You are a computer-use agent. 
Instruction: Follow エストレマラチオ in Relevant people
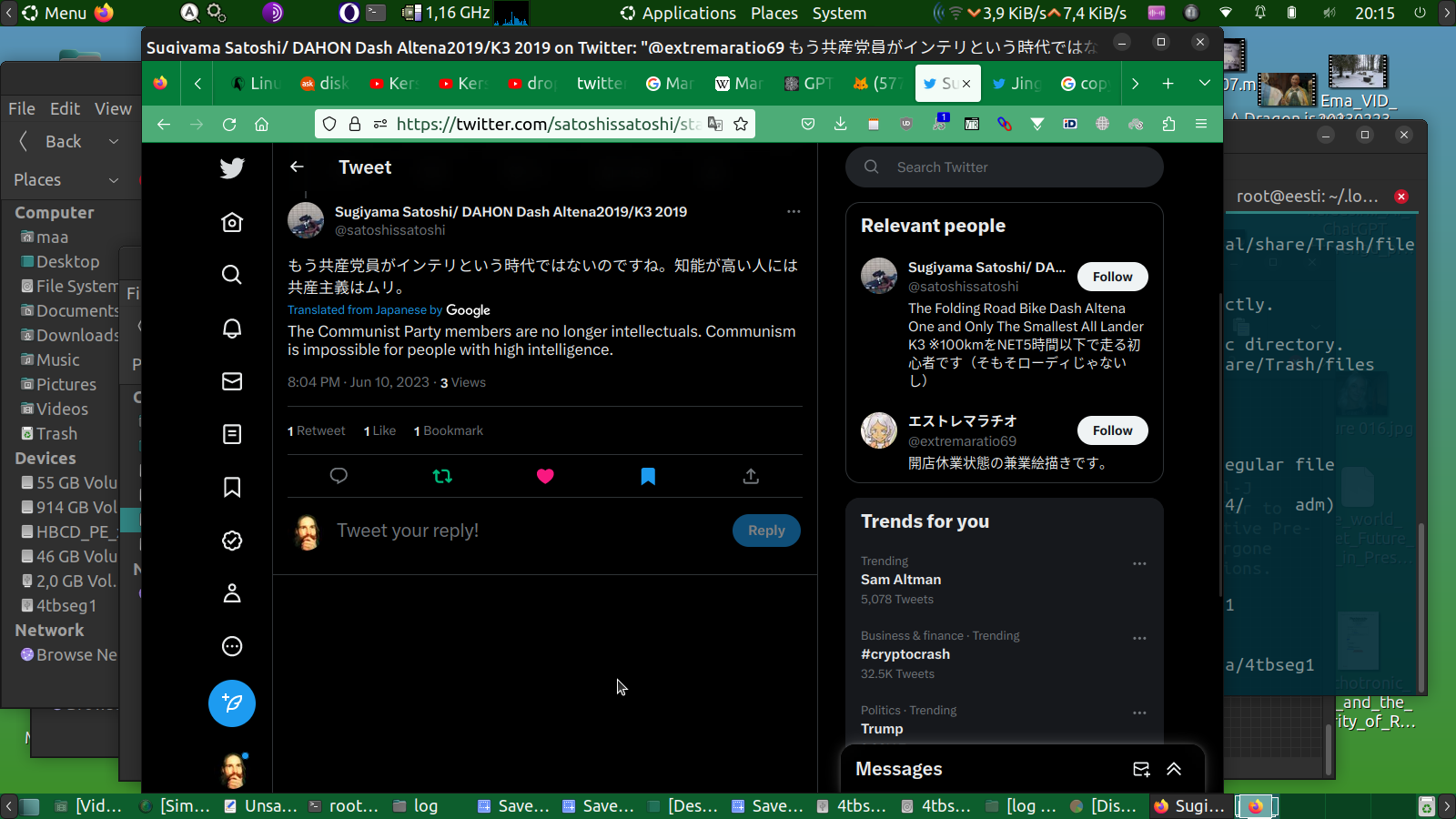(x=1113, y=430)
